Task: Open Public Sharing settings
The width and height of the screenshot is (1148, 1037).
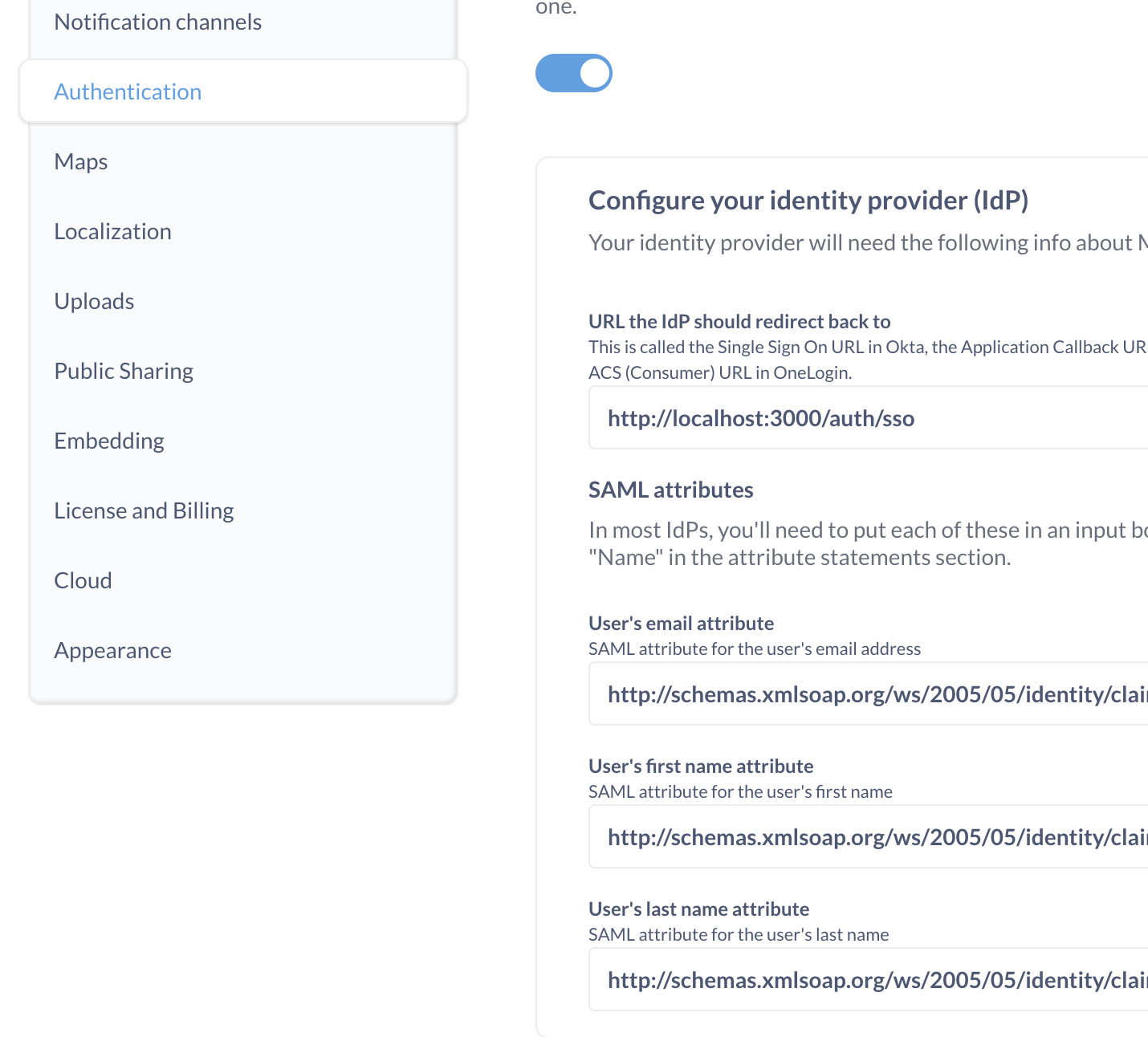Action: (x=124, y=372)
